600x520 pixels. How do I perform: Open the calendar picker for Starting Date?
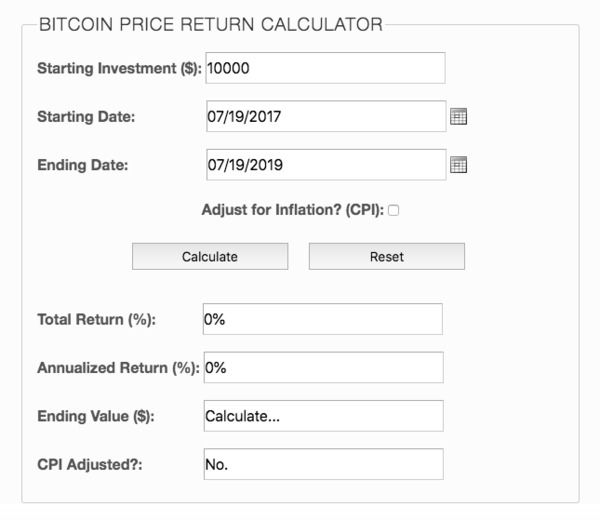458,117
